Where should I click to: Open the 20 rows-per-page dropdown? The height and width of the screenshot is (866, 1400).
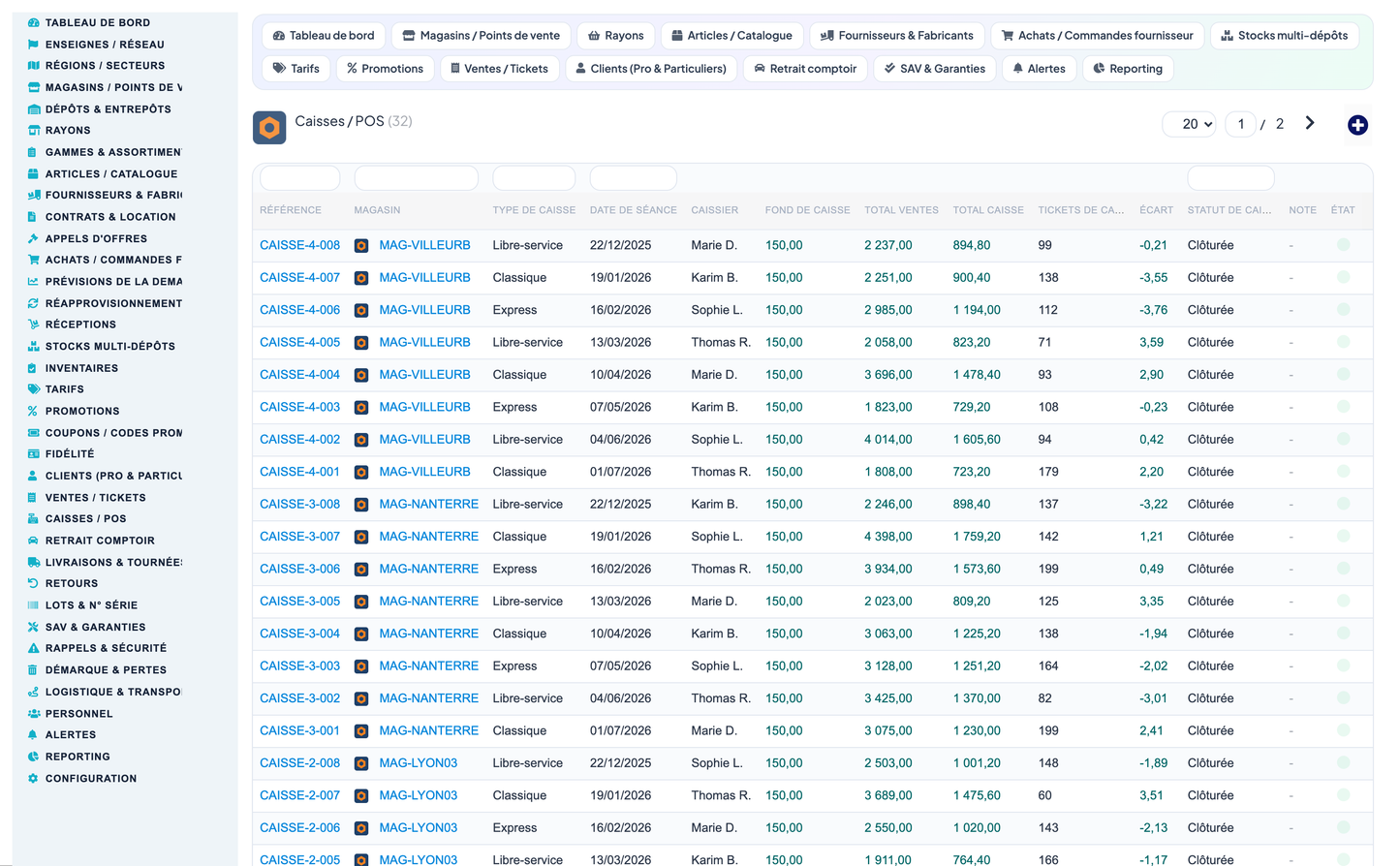click(1190, 124)
